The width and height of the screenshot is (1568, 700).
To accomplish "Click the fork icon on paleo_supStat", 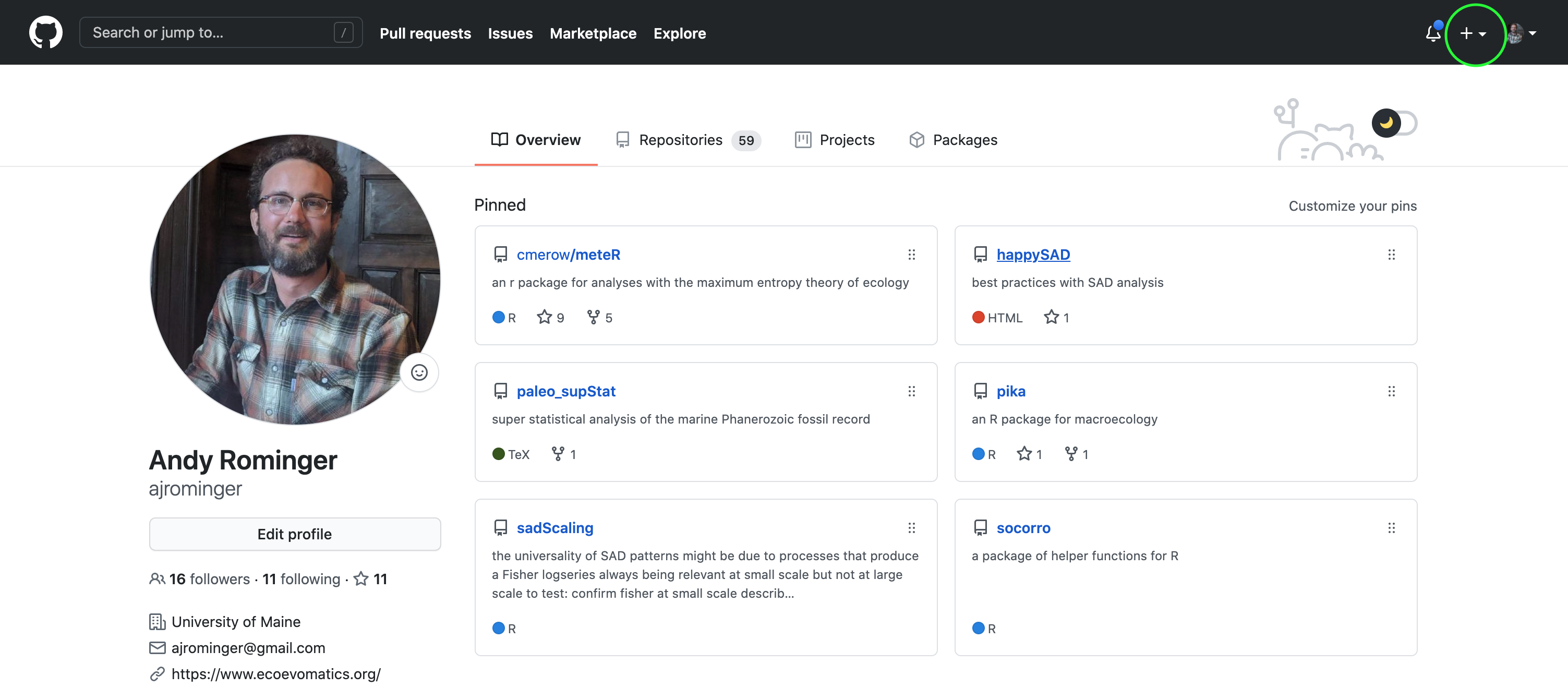I will (558, 453).
